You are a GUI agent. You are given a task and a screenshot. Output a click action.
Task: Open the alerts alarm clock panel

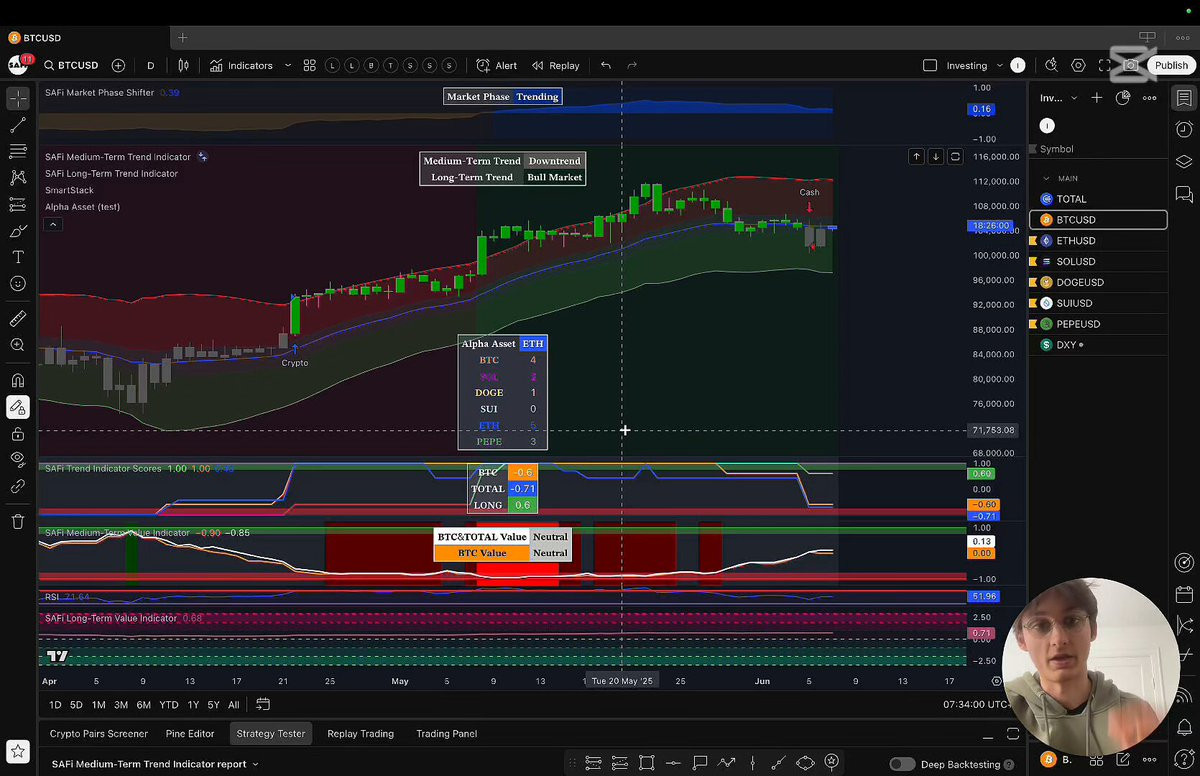[1184, 130]
